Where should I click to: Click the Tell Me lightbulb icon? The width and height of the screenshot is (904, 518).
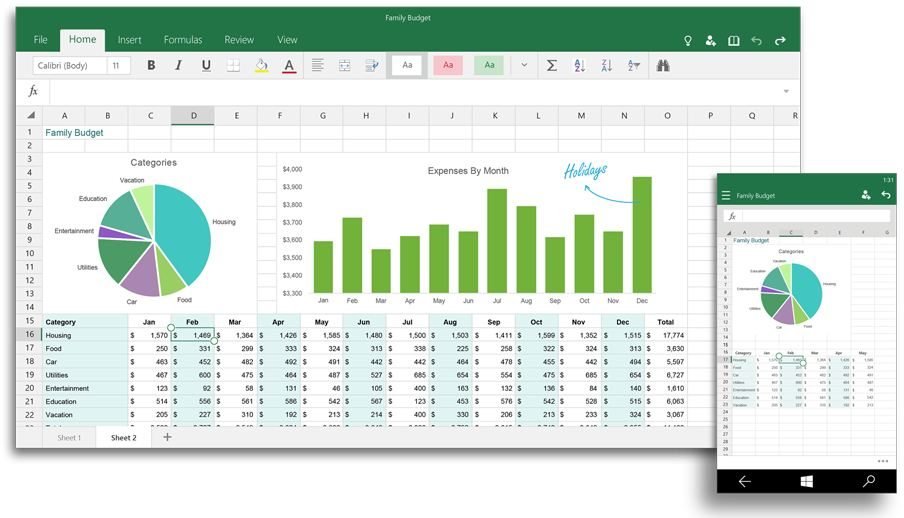coord(688,40)
